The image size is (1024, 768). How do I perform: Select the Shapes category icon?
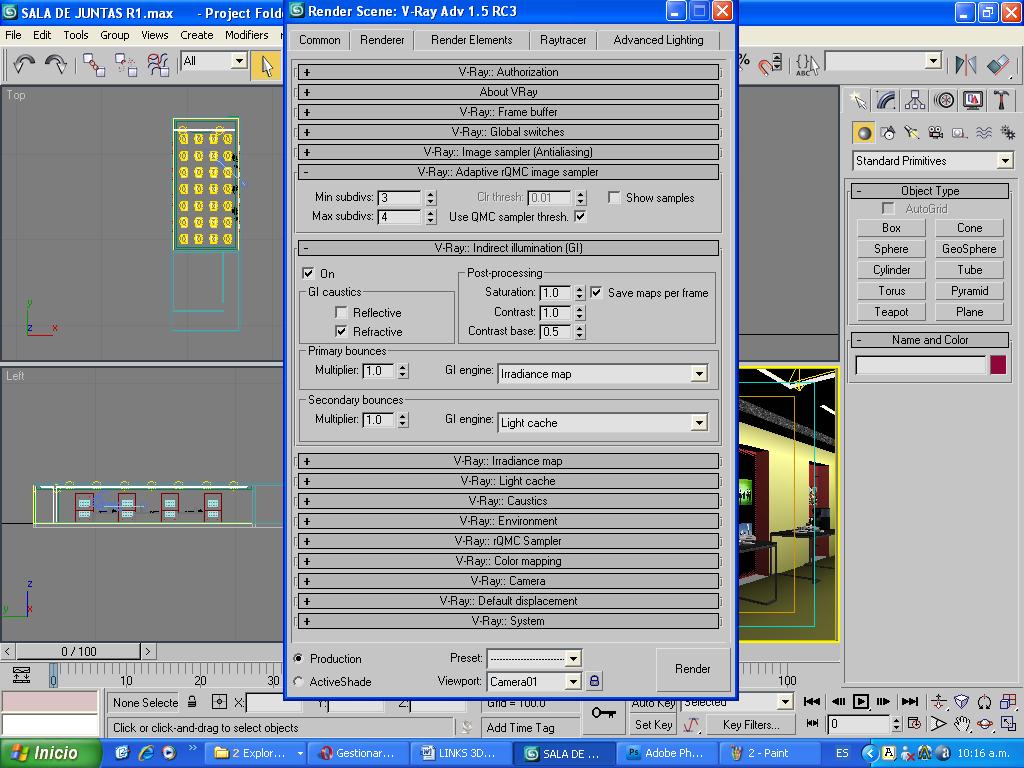pos(888,133)
